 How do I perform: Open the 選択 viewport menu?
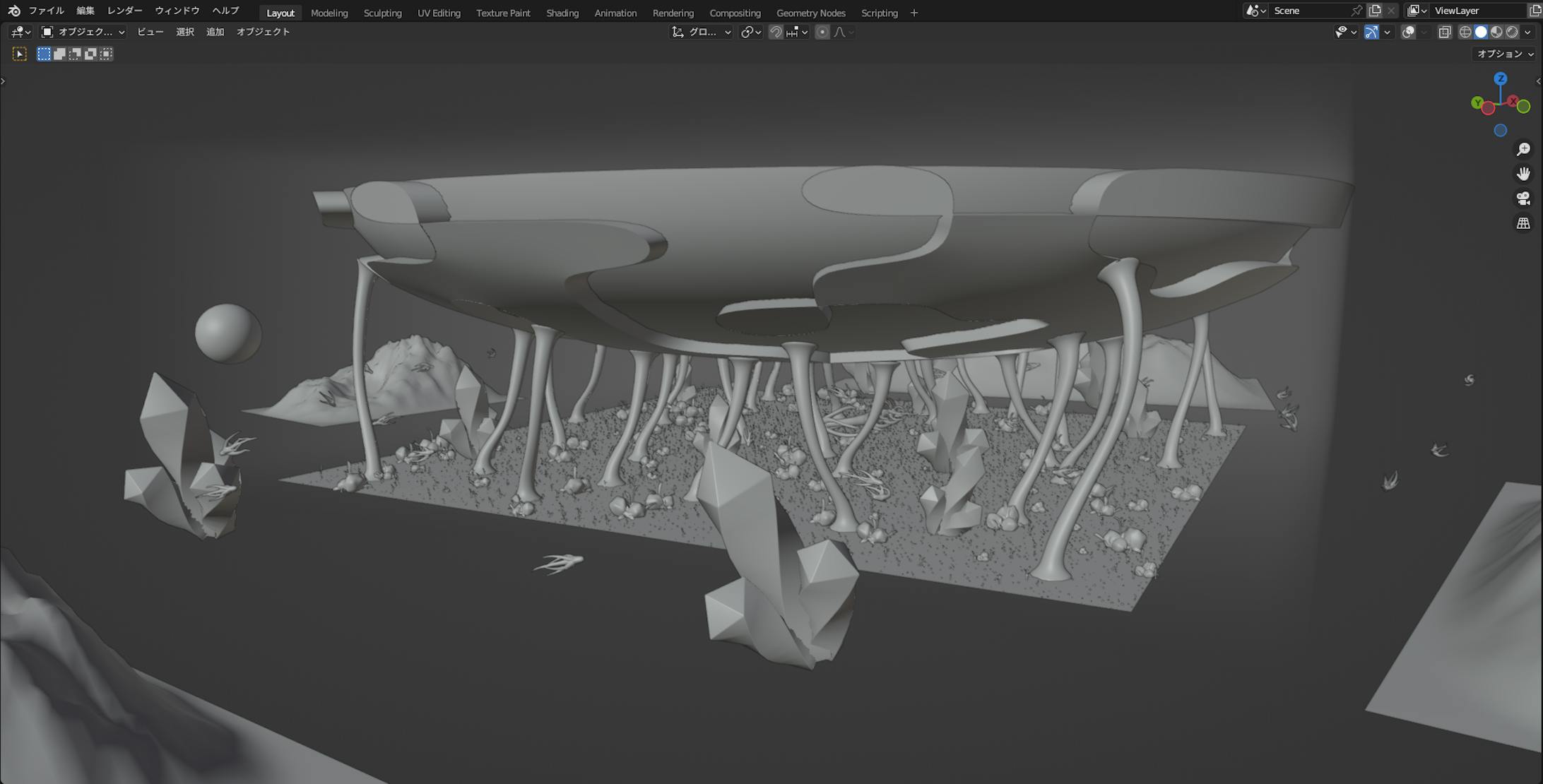tap(185, 32)
